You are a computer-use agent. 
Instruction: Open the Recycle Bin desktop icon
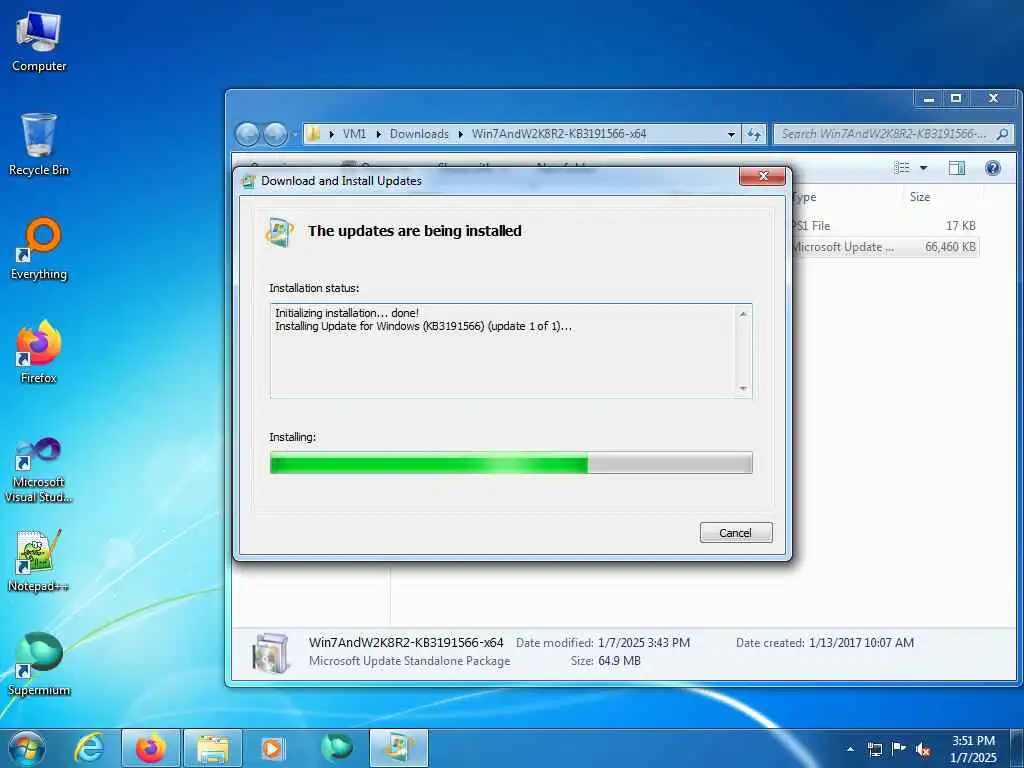tap(39, 144)
